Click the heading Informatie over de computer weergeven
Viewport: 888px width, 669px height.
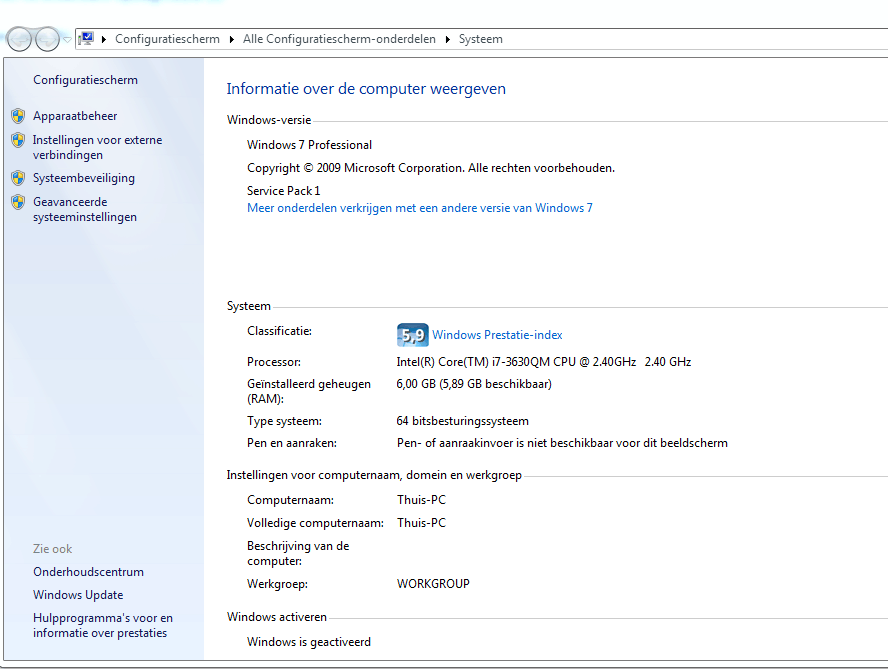tap(366, 89)
